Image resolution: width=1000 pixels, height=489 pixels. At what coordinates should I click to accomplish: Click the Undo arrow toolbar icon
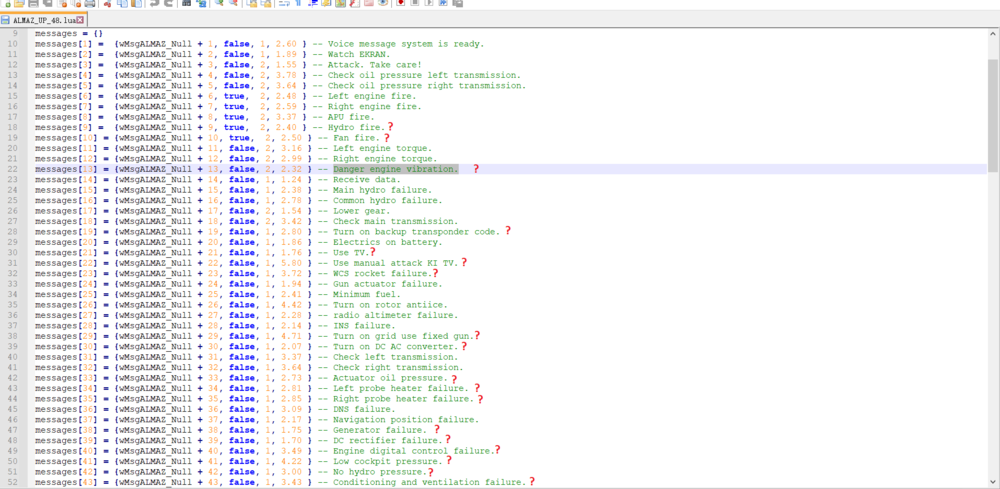(x=154, y=3)
